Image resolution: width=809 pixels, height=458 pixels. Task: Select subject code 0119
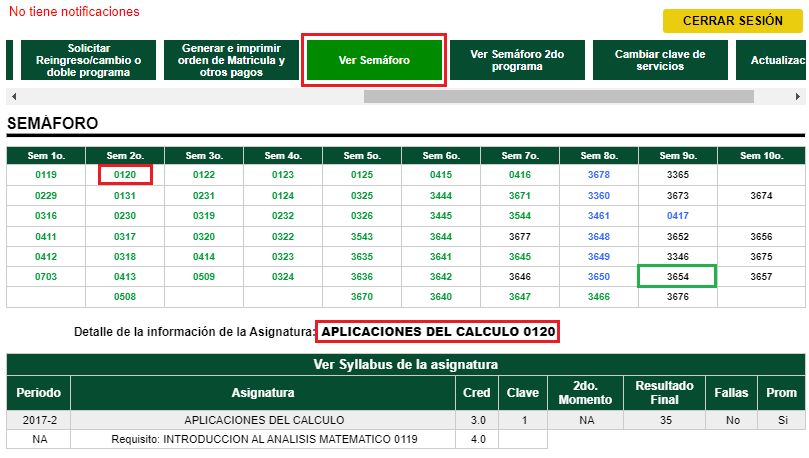46,175
